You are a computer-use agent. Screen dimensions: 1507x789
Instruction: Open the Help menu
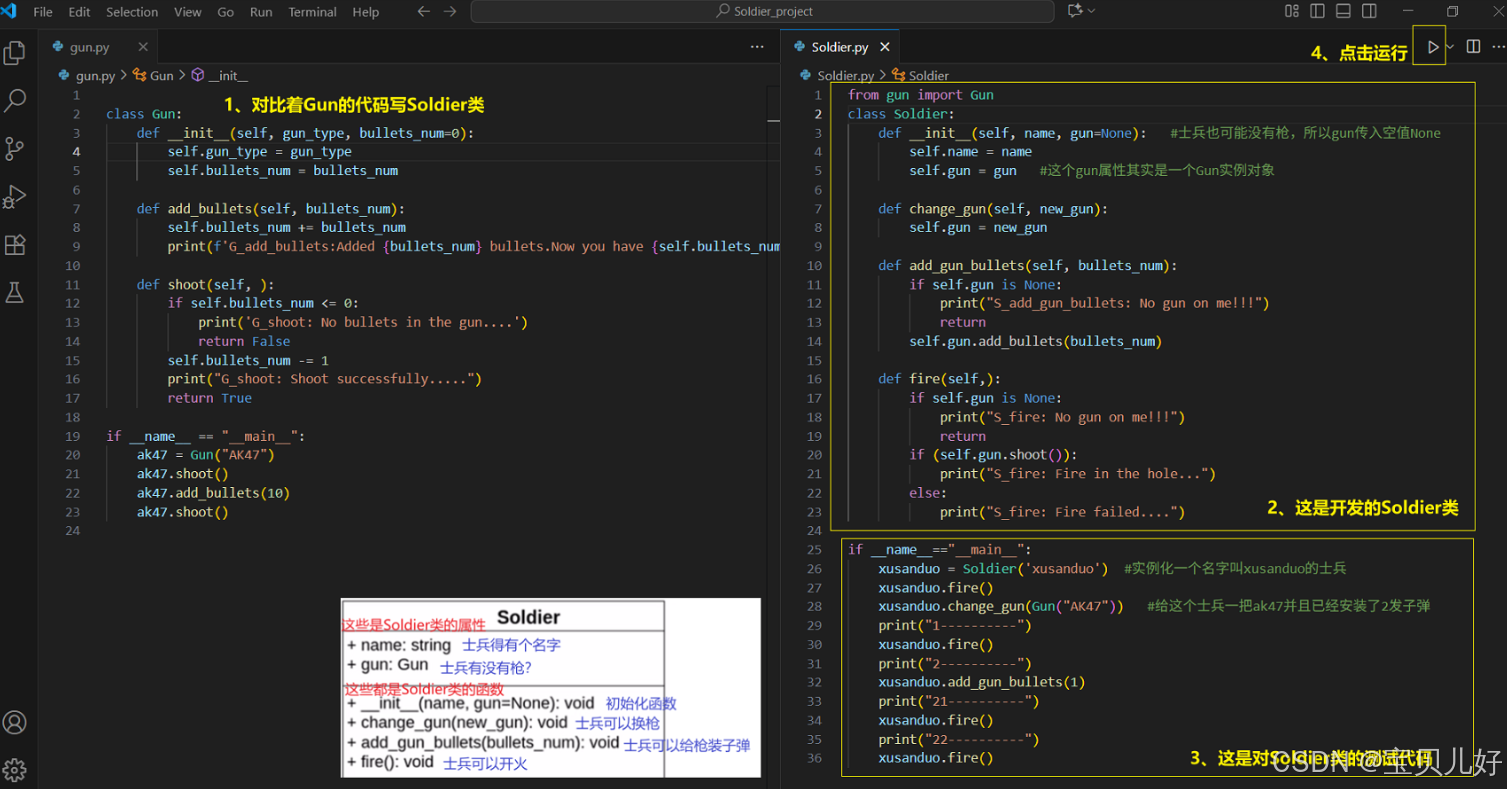point(366,12)
